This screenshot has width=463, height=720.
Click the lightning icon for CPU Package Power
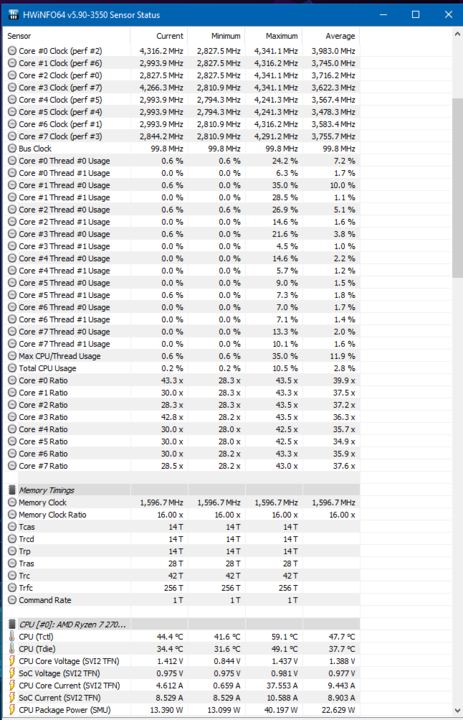tap(12, 710)
